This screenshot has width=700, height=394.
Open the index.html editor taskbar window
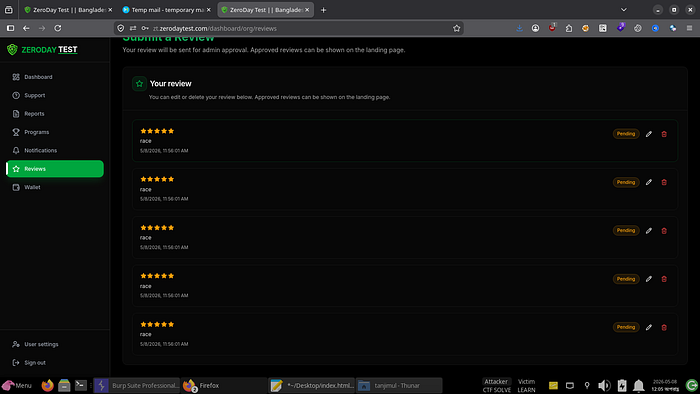click(312, 386)
